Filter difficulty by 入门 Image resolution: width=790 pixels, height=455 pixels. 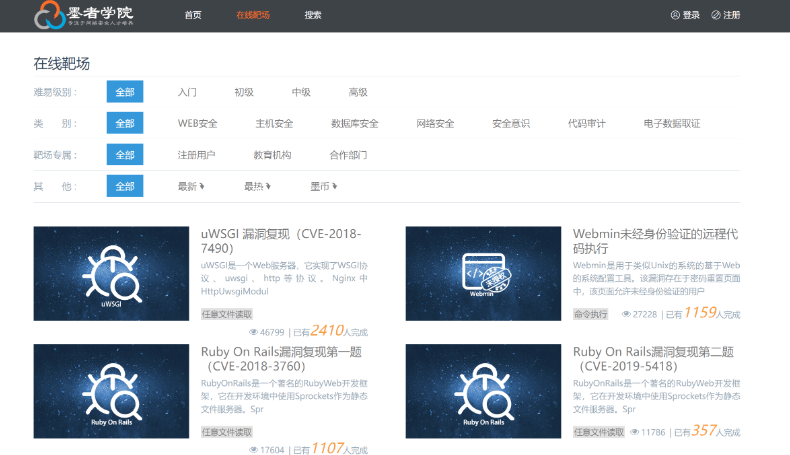point(187,92)
